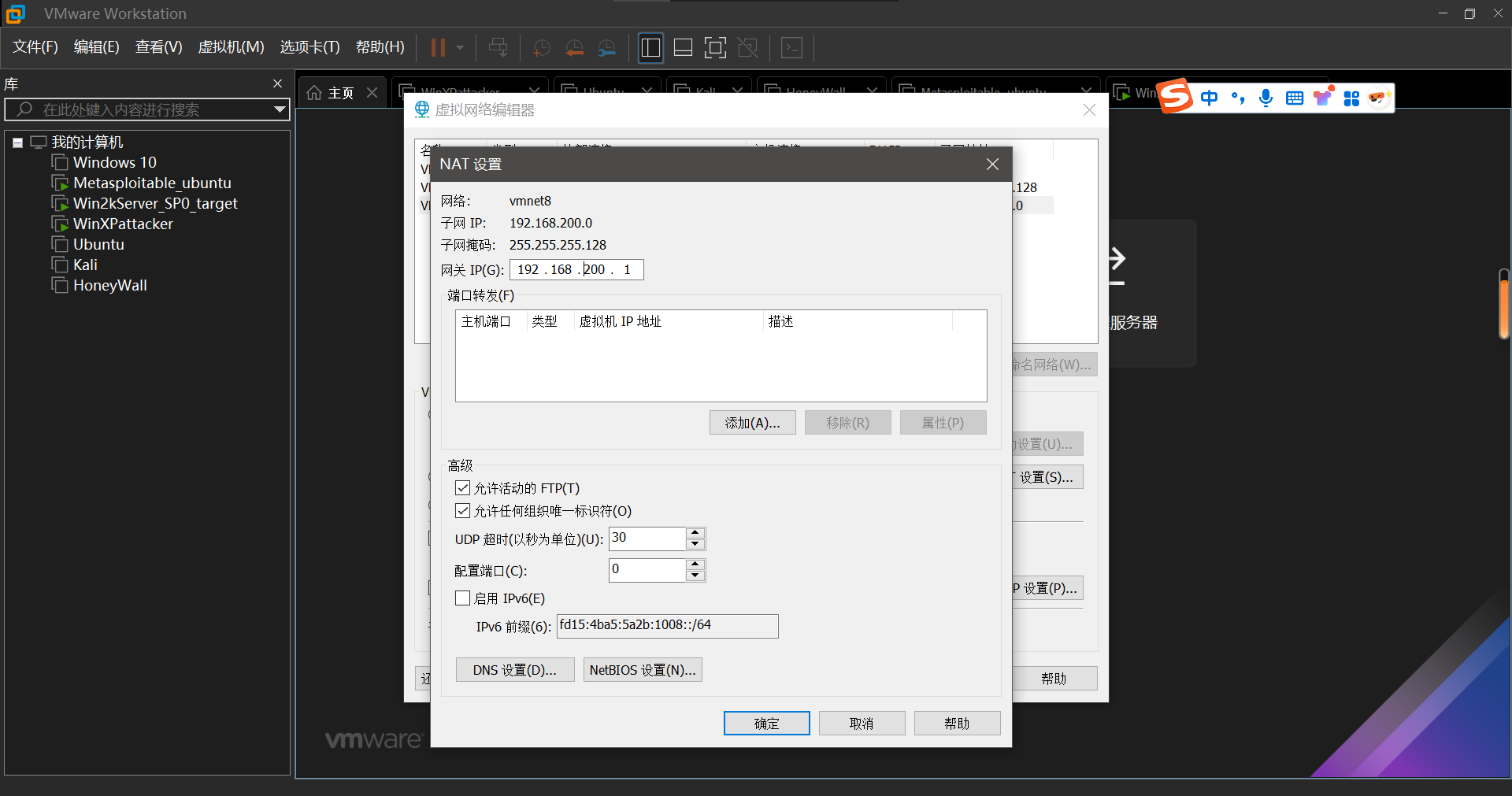This screenshot has height=796, width=1512.
Task: Close the 虚拟网络编辑器 window
Action: click(1089, 110)
